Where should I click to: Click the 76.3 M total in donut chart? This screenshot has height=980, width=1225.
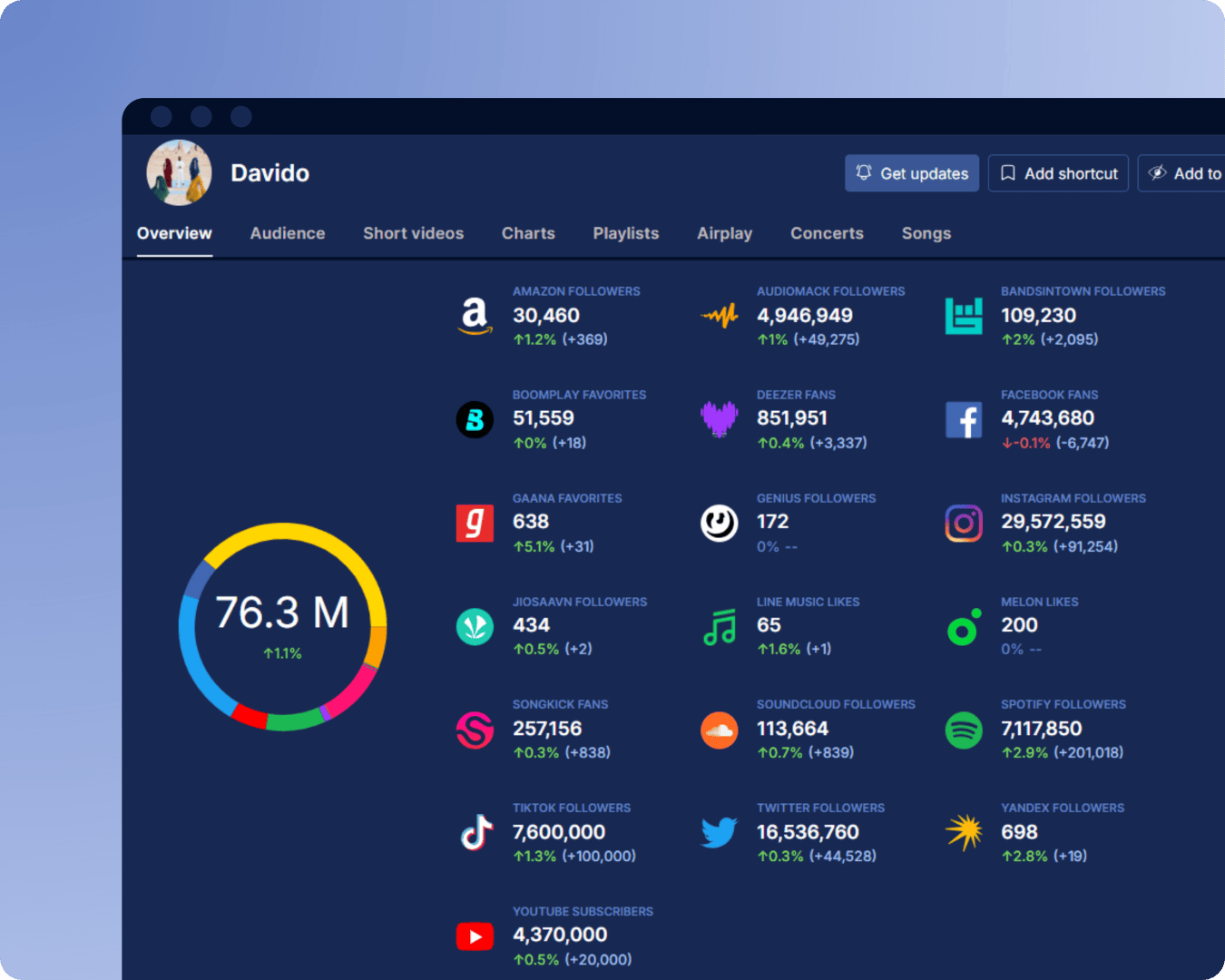(x=282, y=612)
